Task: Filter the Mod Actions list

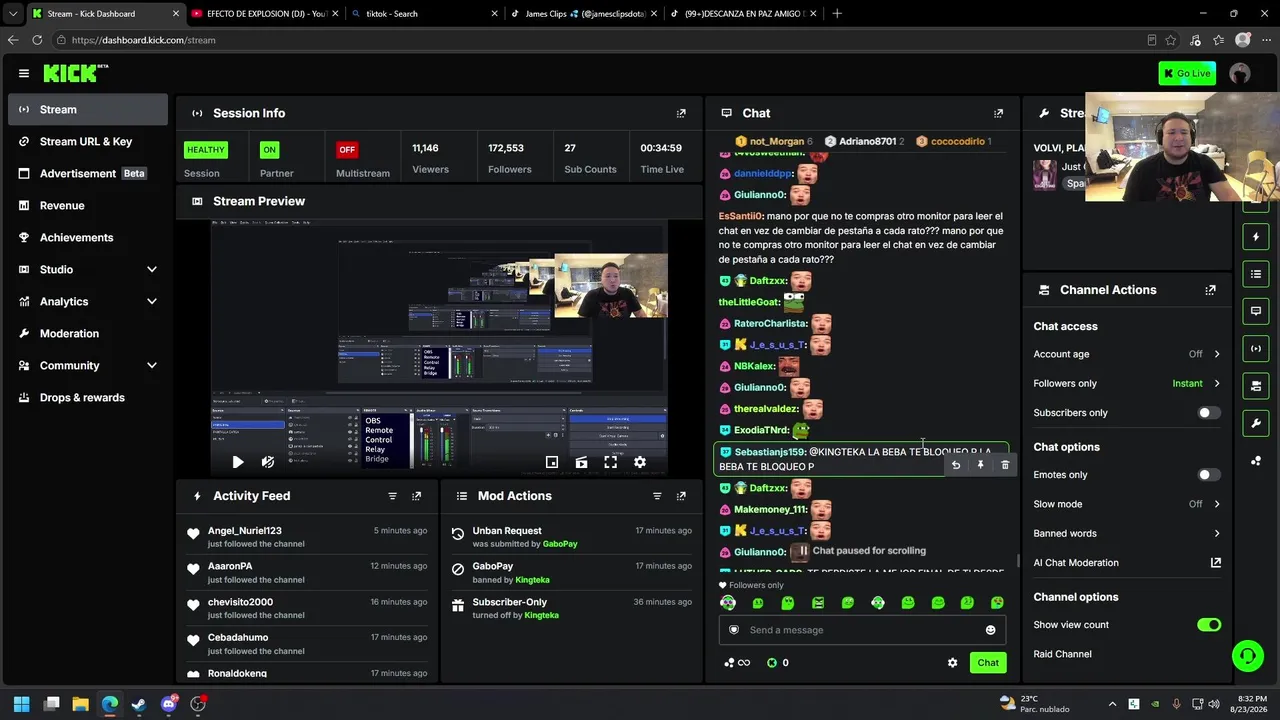Action: (657, 496)
